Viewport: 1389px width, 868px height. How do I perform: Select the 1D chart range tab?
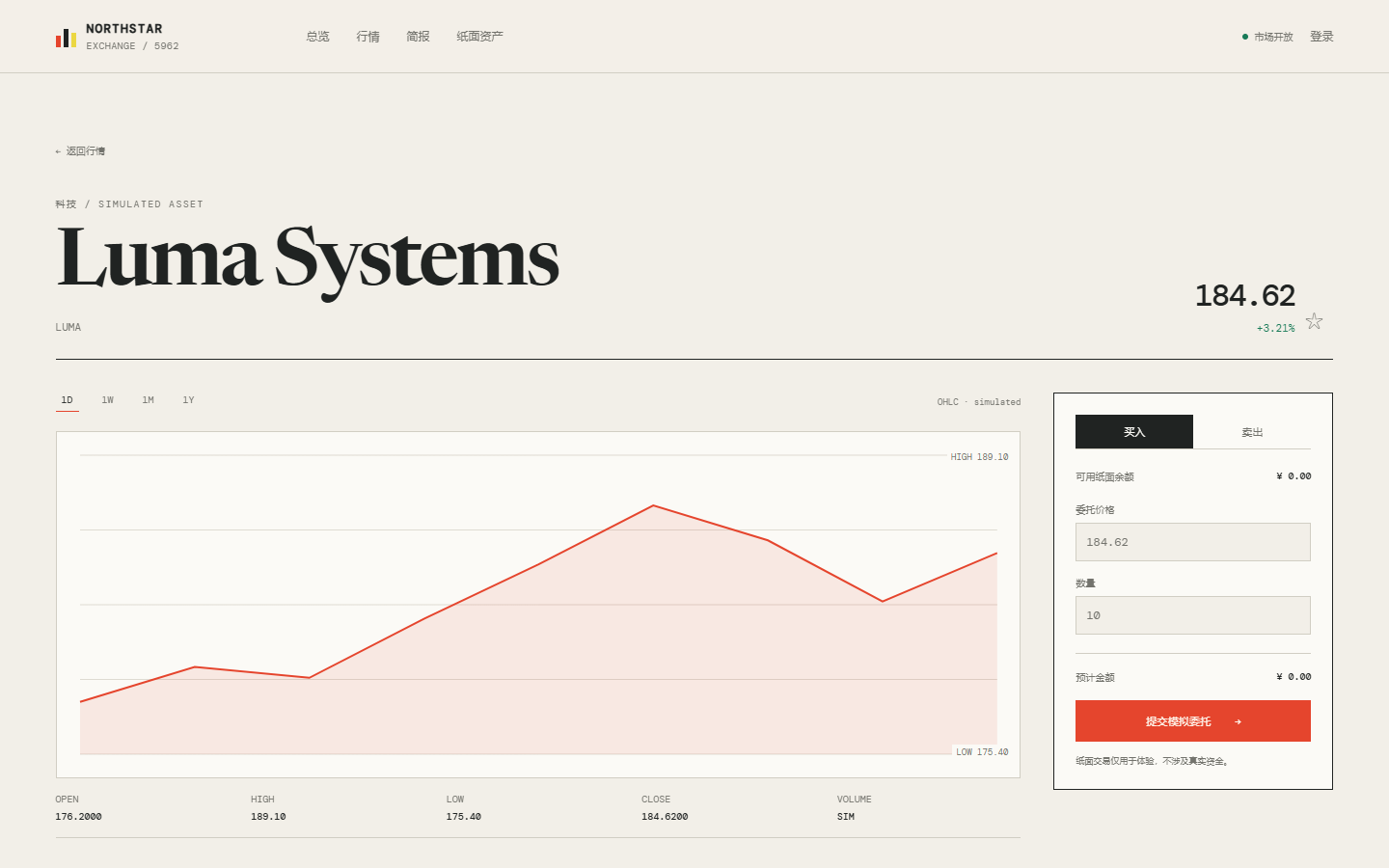67,400
